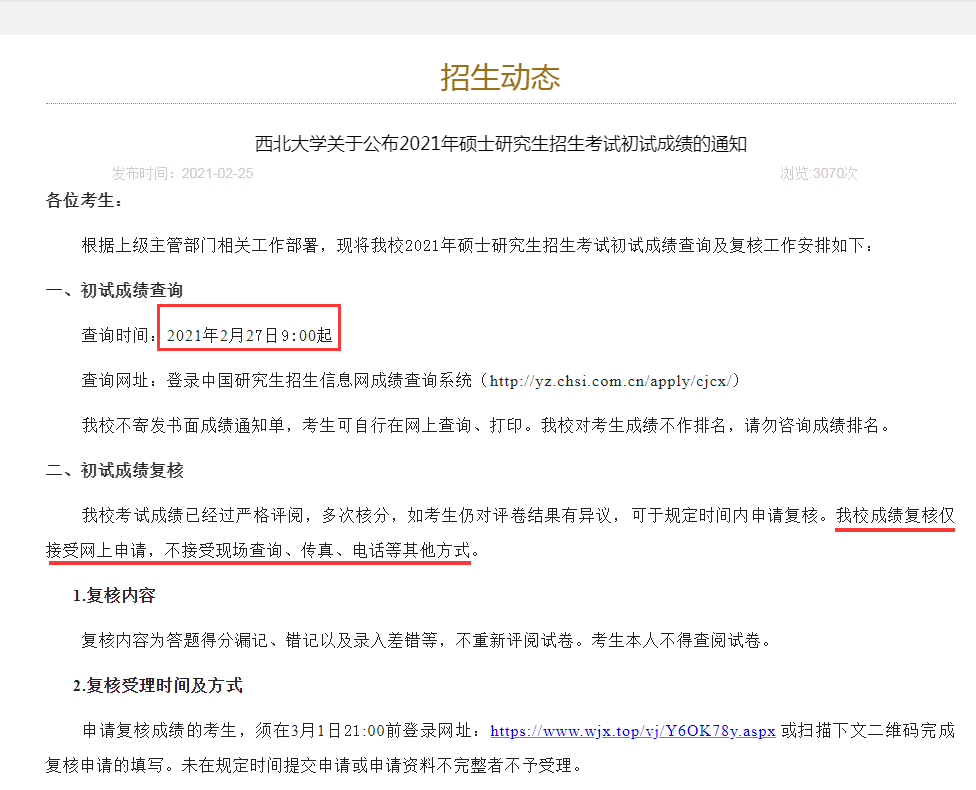Click the 各位考生 salutation line
Screen dimensions: 976x790
pyautogui.click(x=85, y=201)
